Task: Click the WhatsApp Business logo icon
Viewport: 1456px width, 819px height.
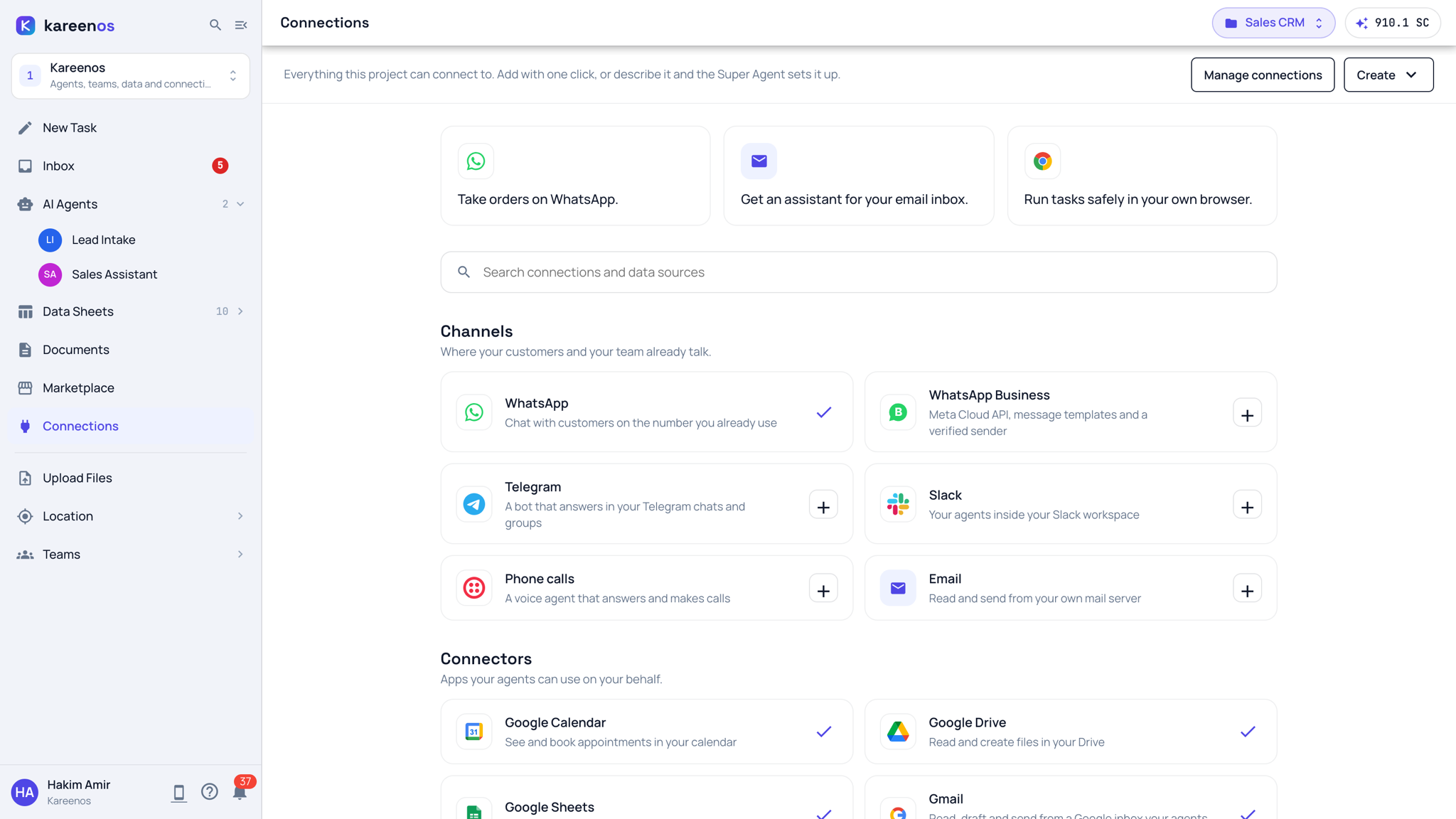Action: point(898,412)
